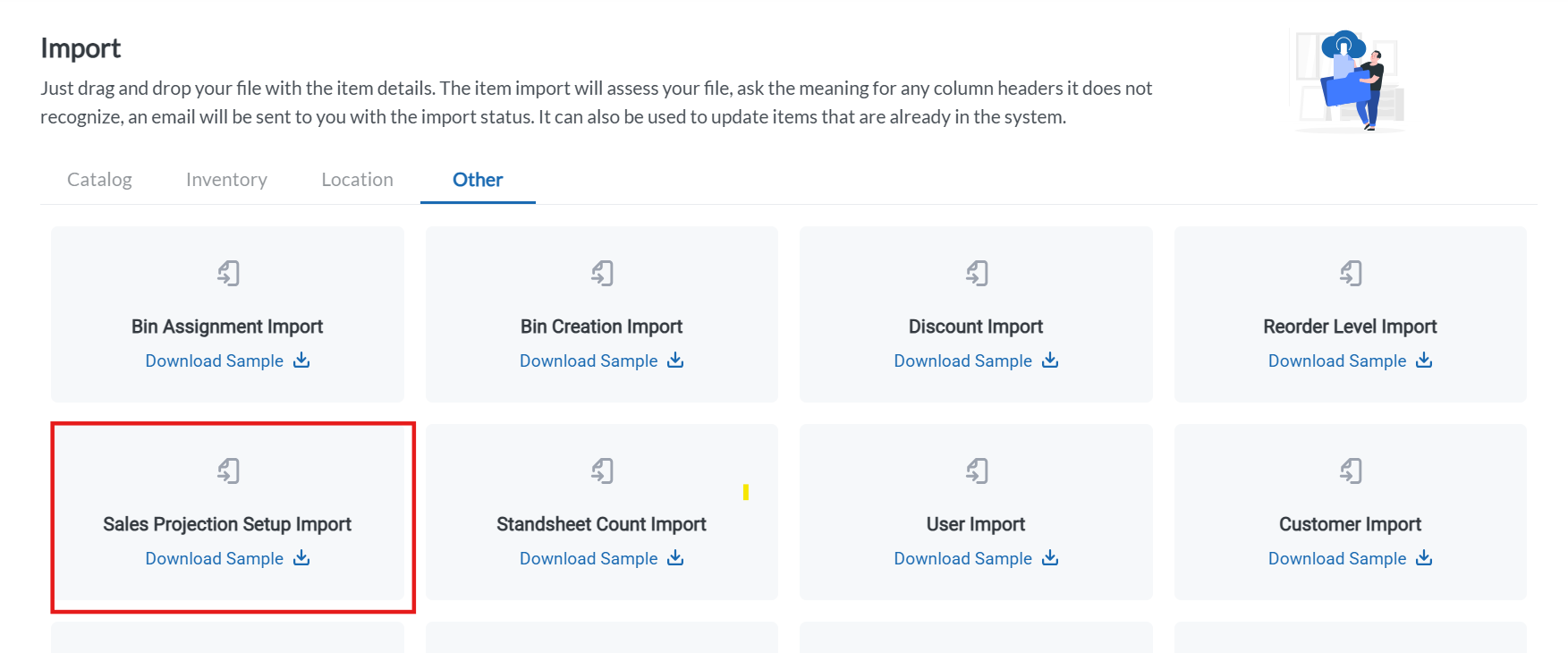This screenshot has width=1568, height=653.
Task: Click download arrow icon for Standsheet Count sample
Action: click(675, 557)
